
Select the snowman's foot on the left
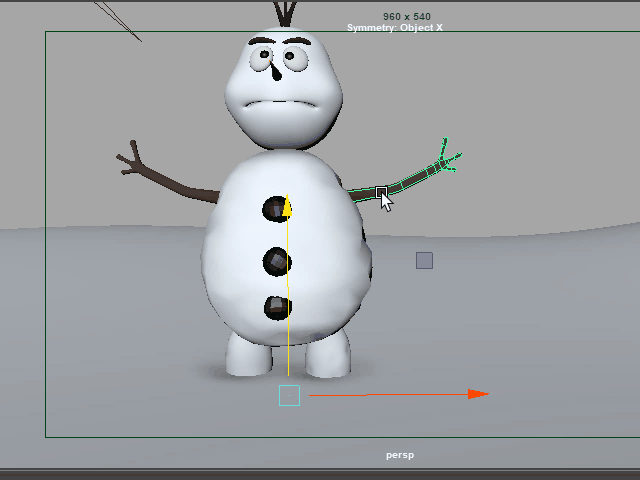tap(248, 357)
